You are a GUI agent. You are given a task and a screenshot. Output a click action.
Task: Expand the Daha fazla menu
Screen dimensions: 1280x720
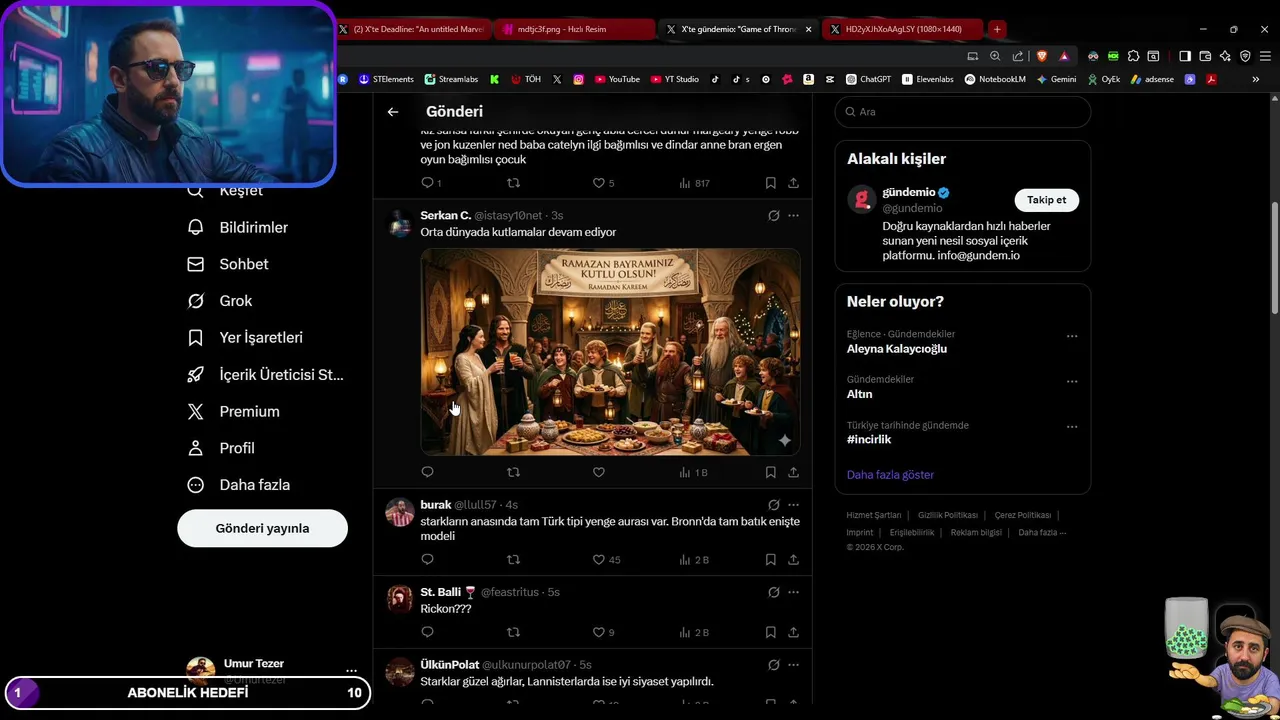tap(240, 485)
